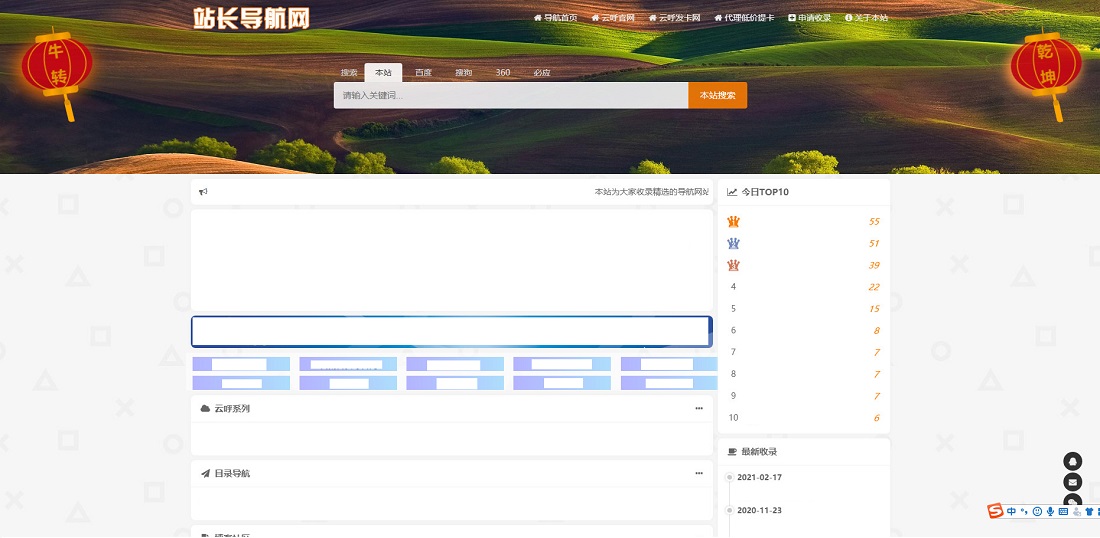Switch to the 百度 search tab
The height and width of the screenshot is (538, 1100).
coord(423,73)
